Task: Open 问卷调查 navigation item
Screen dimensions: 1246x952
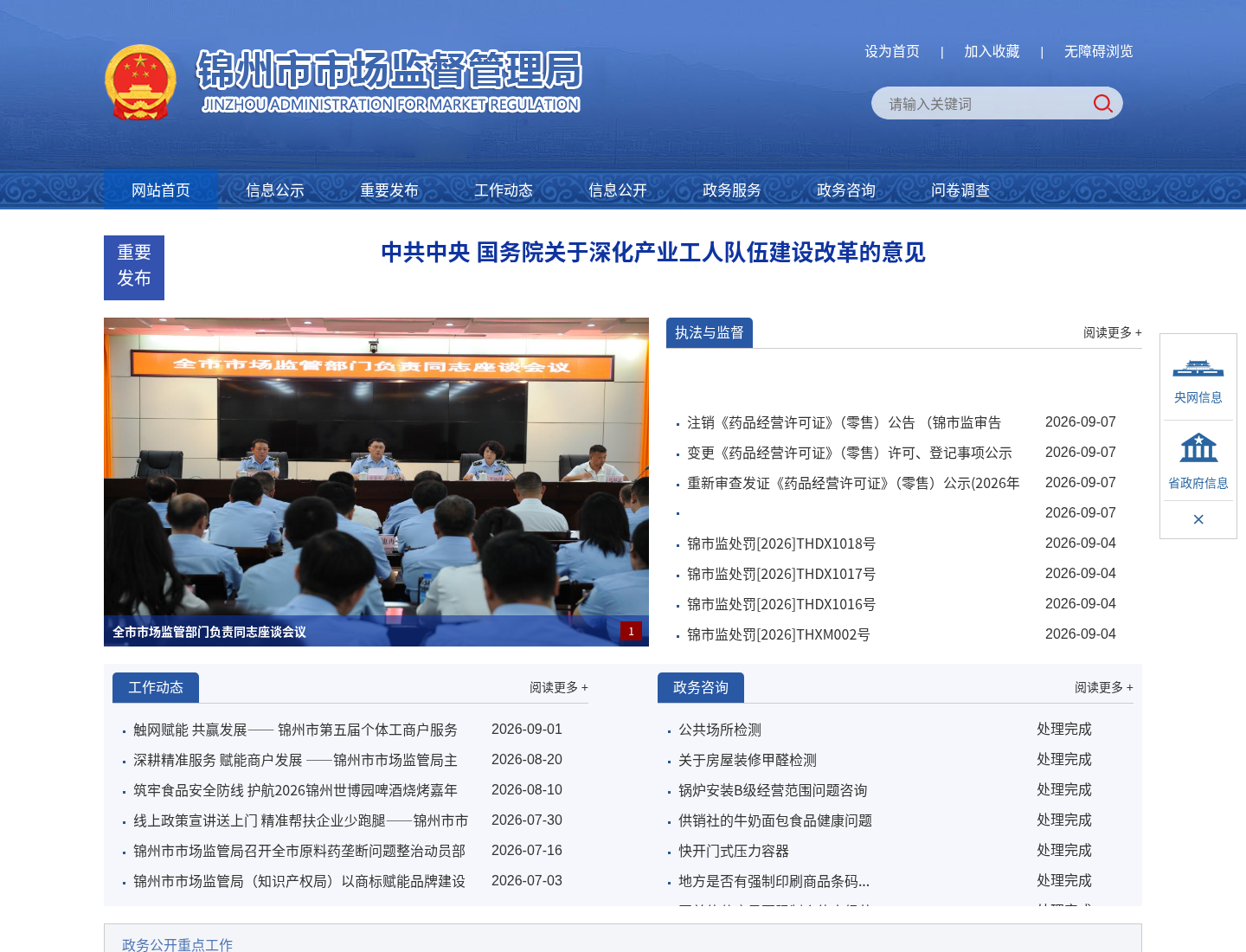Action: click(x=960, y=190)
